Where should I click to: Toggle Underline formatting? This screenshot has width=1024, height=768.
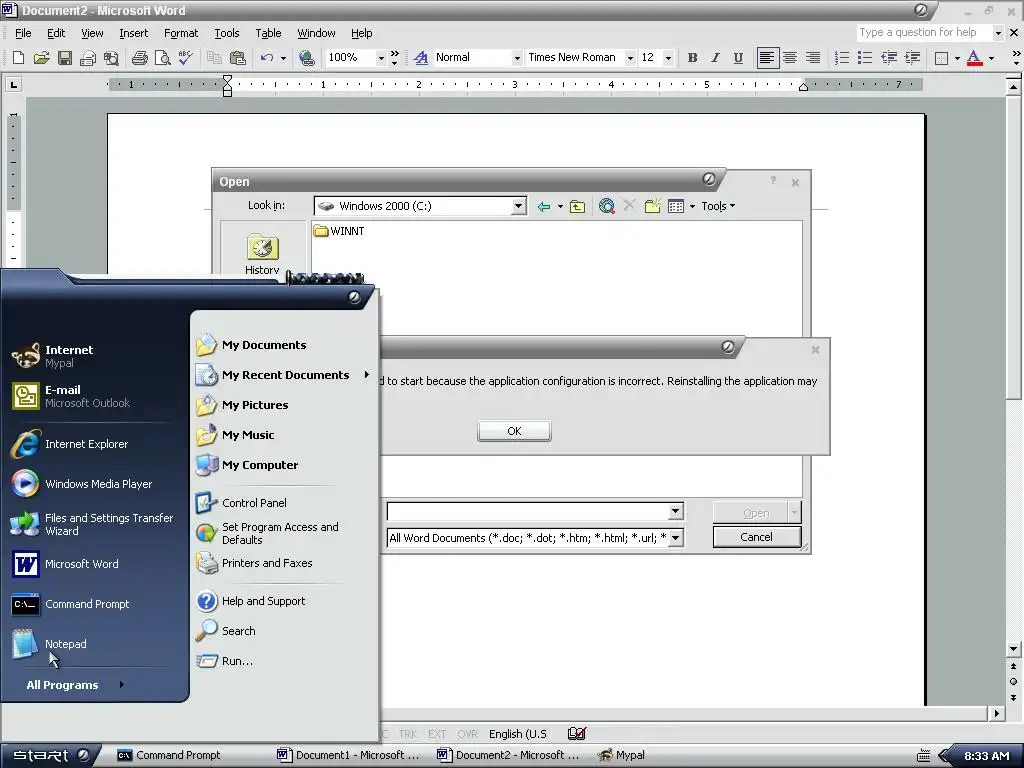point(738,57)
